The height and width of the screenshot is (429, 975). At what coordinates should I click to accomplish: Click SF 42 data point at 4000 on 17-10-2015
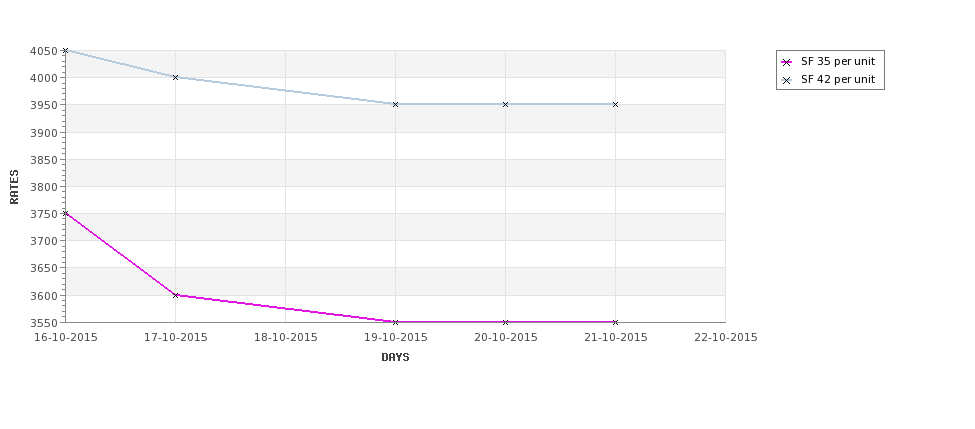[175, 78]
